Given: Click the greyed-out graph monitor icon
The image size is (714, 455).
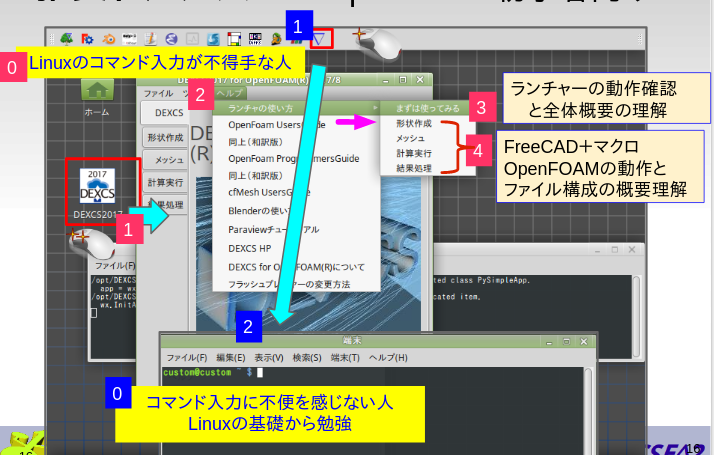Looking at the screenshot, I should point(192,39).
